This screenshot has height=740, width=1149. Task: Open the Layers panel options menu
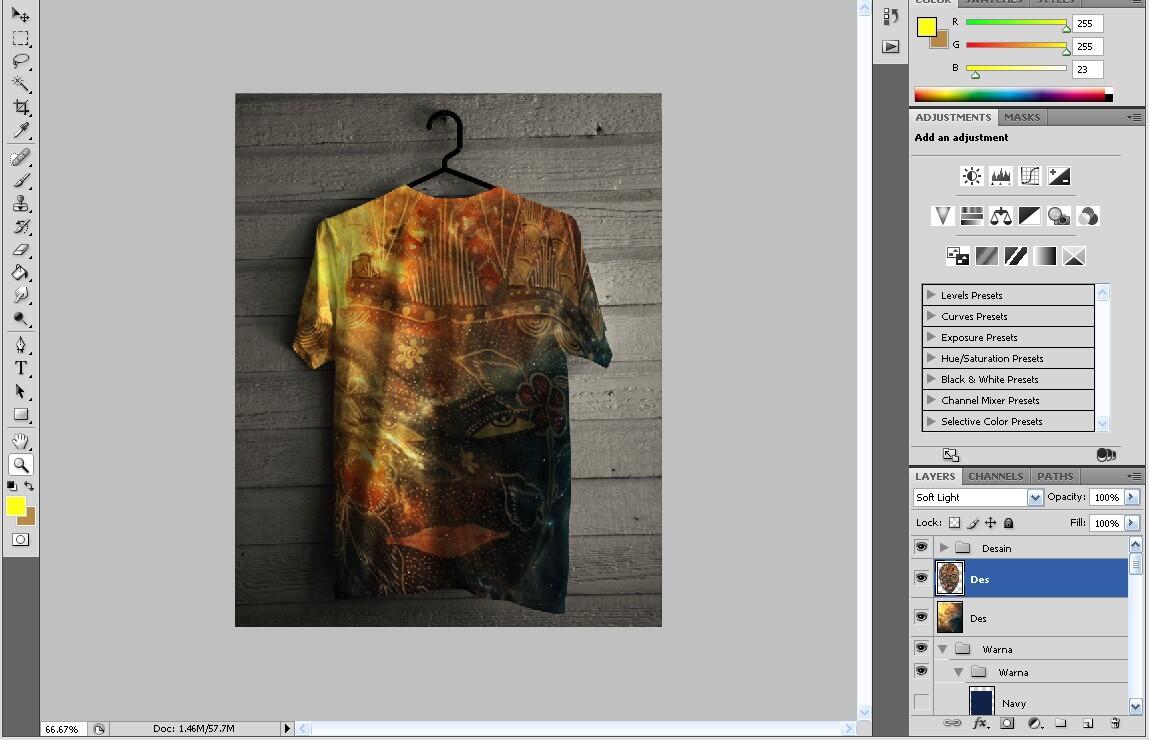[x=1134, y=476]
